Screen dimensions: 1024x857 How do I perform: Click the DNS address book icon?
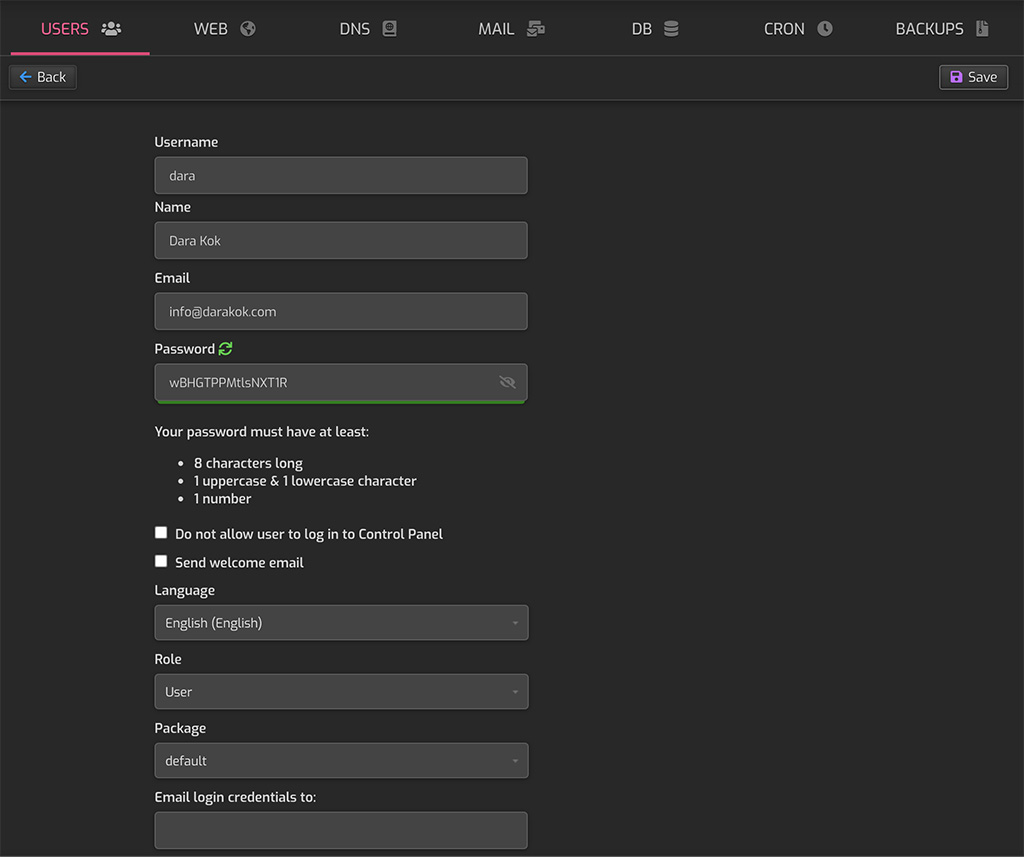pyautogui.click(x=389, y=29)
